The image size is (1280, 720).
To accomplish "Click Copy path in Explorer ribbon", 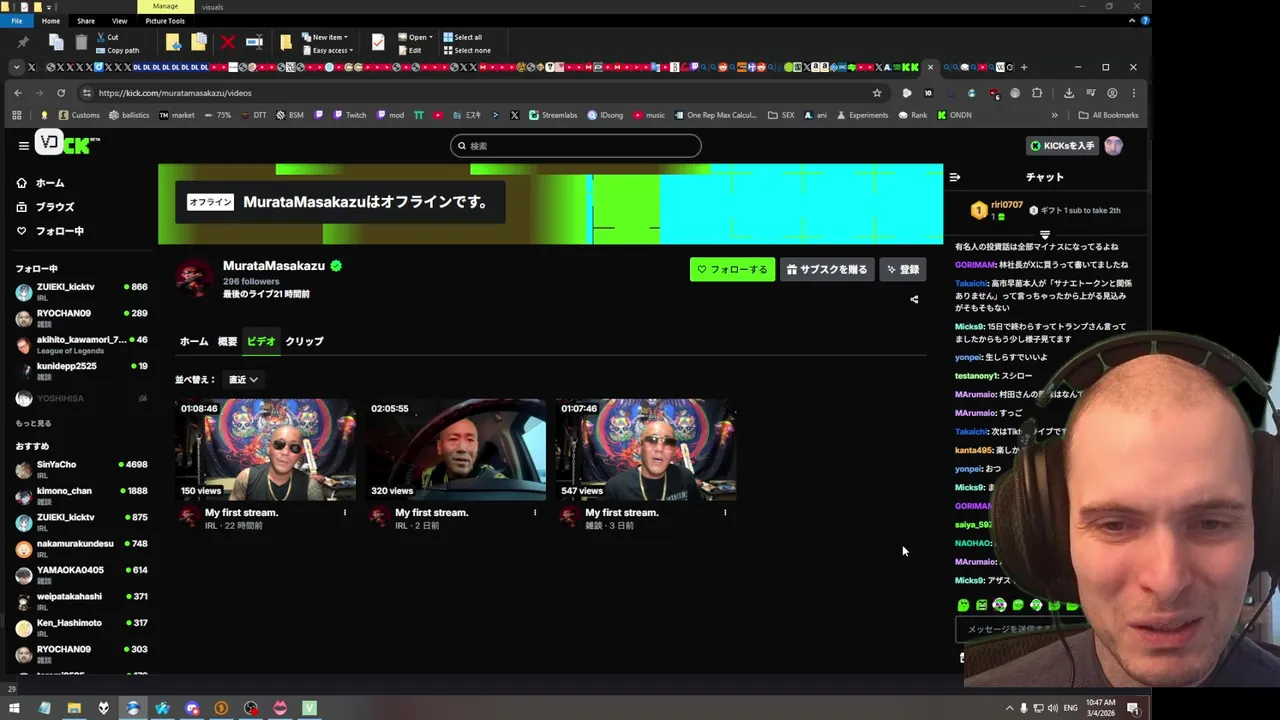I will [117, 50].
